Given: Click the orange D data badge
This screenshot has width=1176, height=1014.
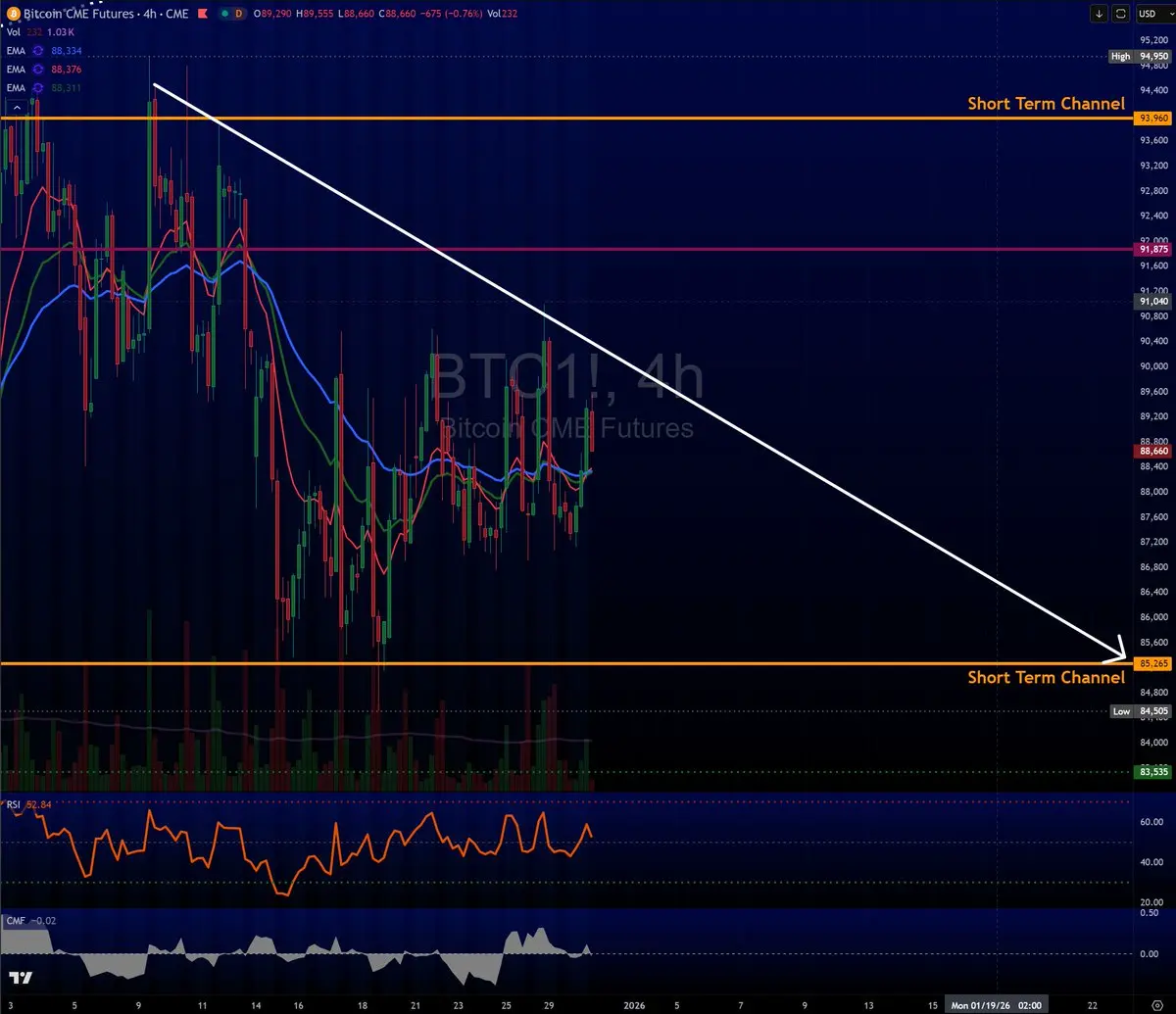Looking at the screenshot, I should [236, 14].
